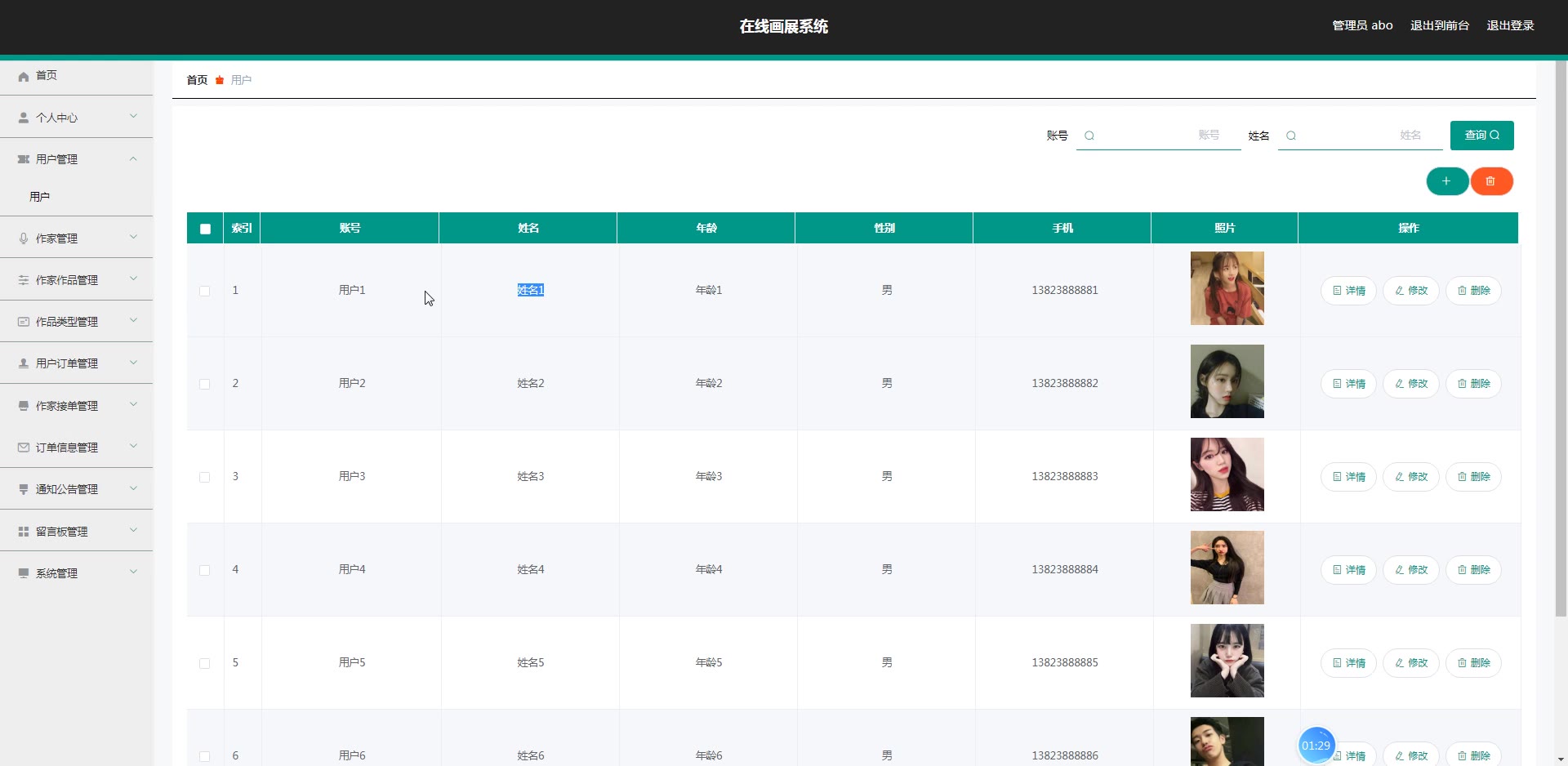Screen dimensions: 1568x766
Task: Expand the 通知公告管理 chevron
Action: tap(133, 488)
